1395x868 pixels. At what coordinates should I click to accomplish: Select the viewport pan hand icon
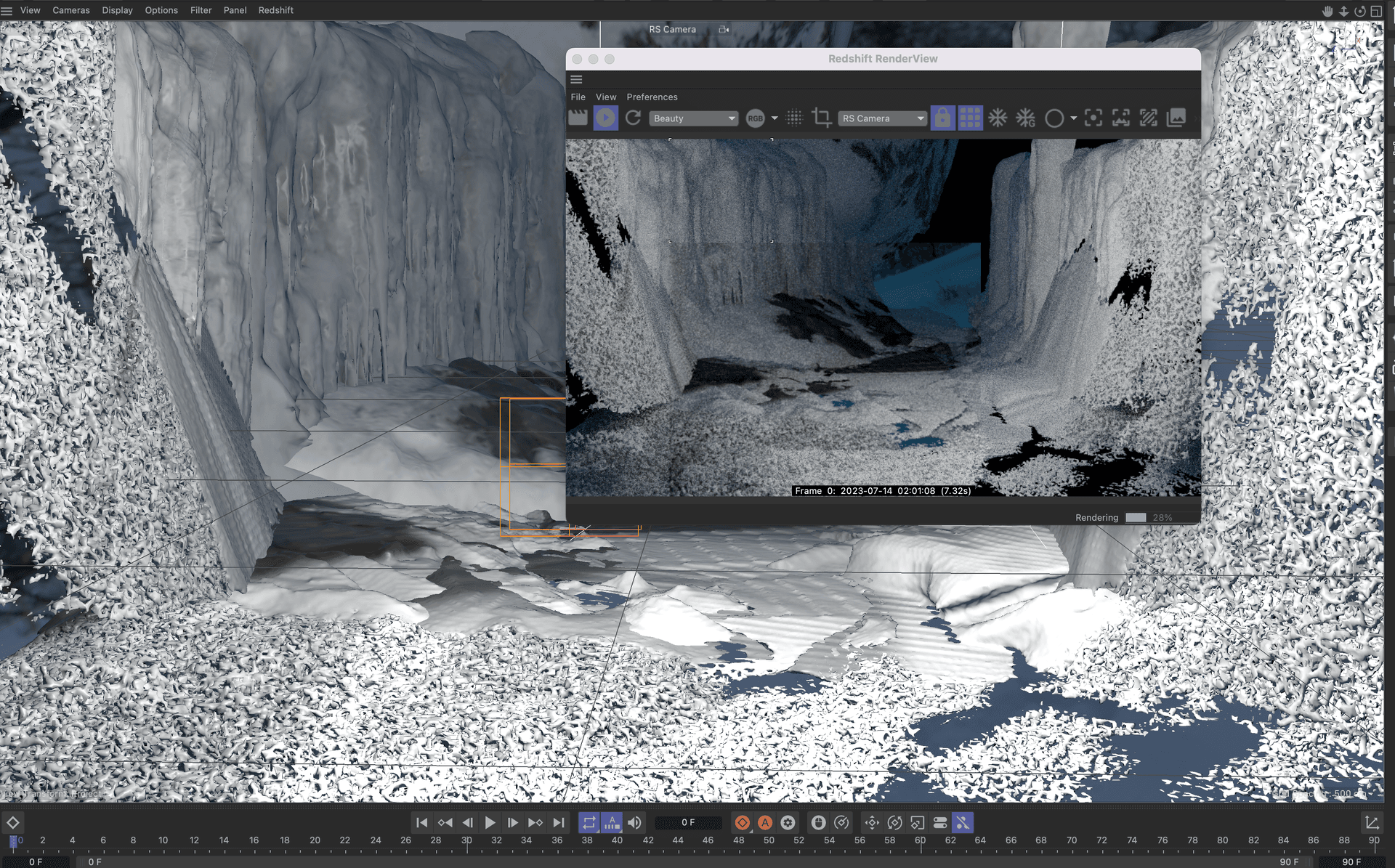(1327, 11)
